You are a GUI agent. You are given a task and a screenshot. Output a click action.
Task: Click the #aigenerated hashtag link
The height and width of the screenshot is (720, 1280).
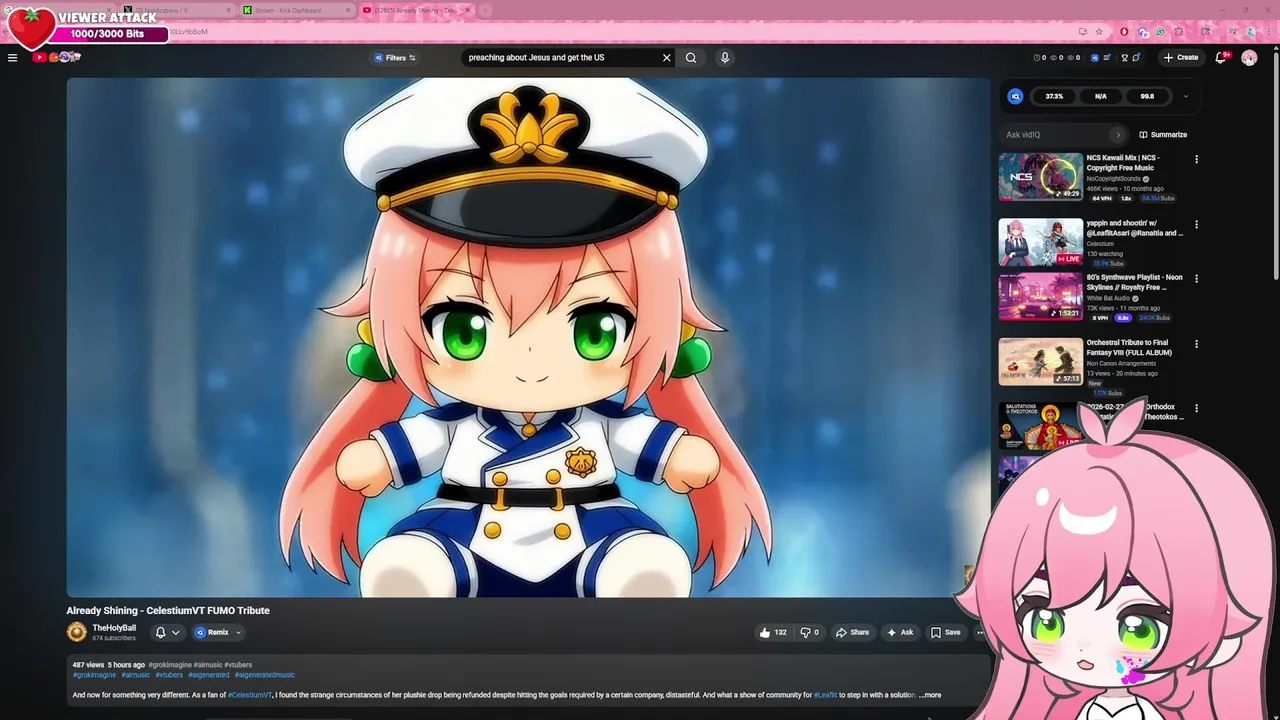pyautogui.click(x=209, y=675)
